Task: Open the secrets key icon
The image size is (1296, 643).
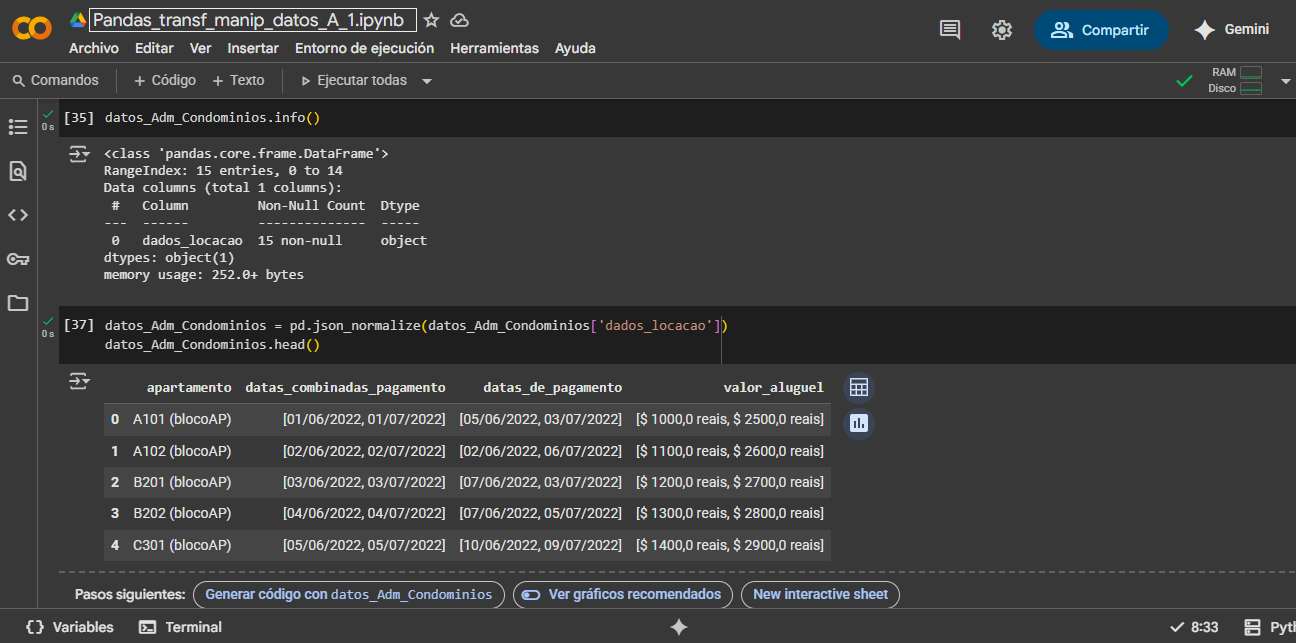Action: coord(18,259)
